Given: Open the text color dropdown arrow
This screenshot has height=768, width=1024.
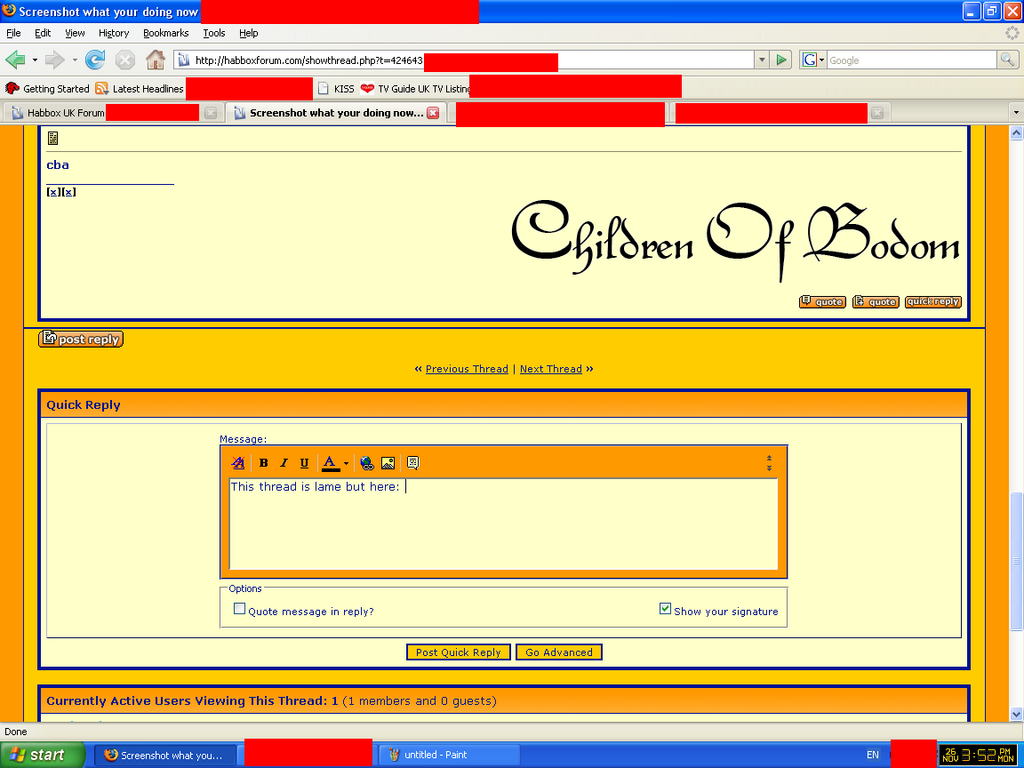Looking at the screenshot, I should point(346,463).
